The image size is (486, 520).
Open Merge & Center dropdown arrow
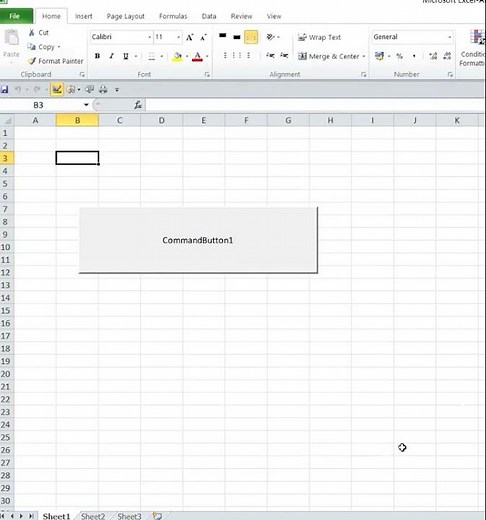[364, 56]
